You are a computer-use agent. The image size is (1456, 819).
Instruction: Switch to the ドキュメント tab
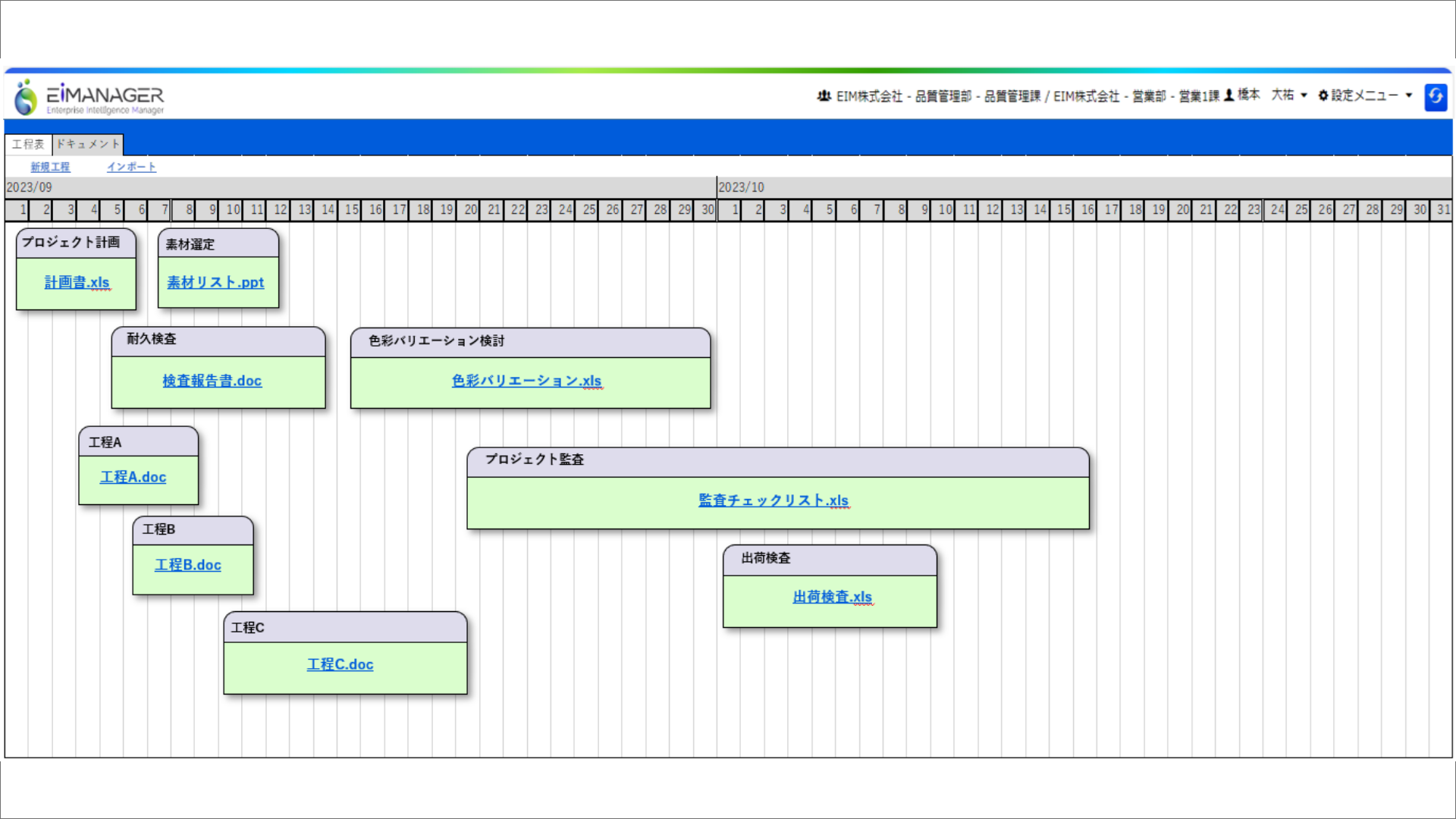click(x=88, y=144)
